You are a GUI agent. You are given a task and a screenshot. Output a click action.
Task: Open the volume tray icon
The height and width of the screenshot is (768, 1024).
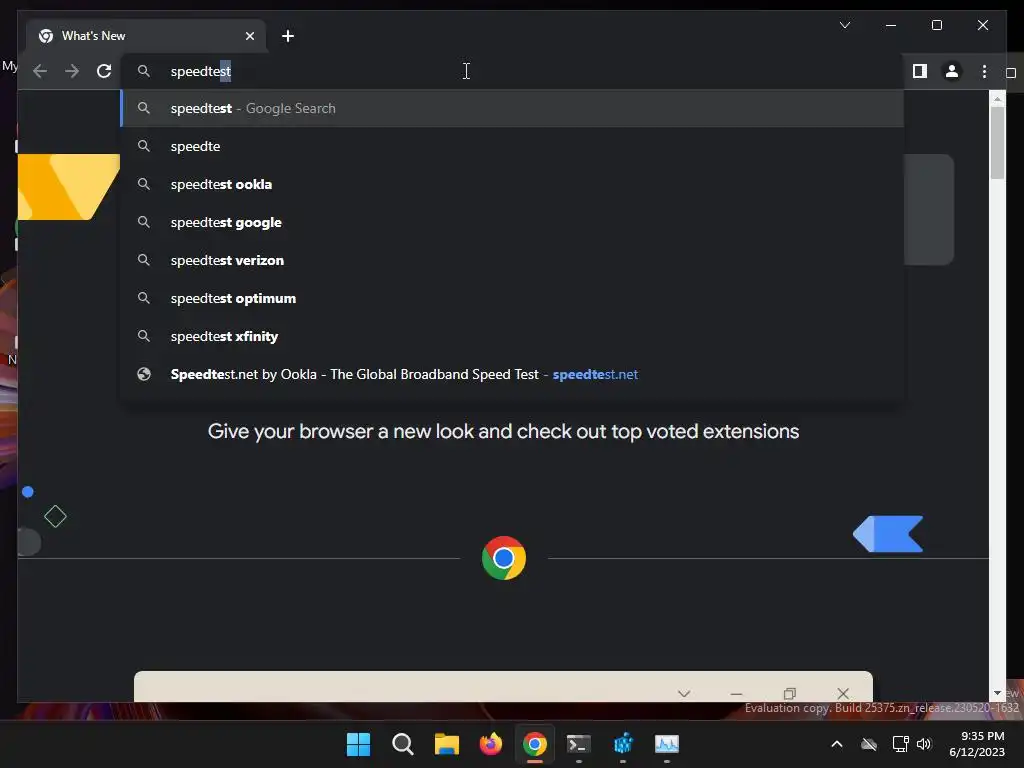(924, 744)
